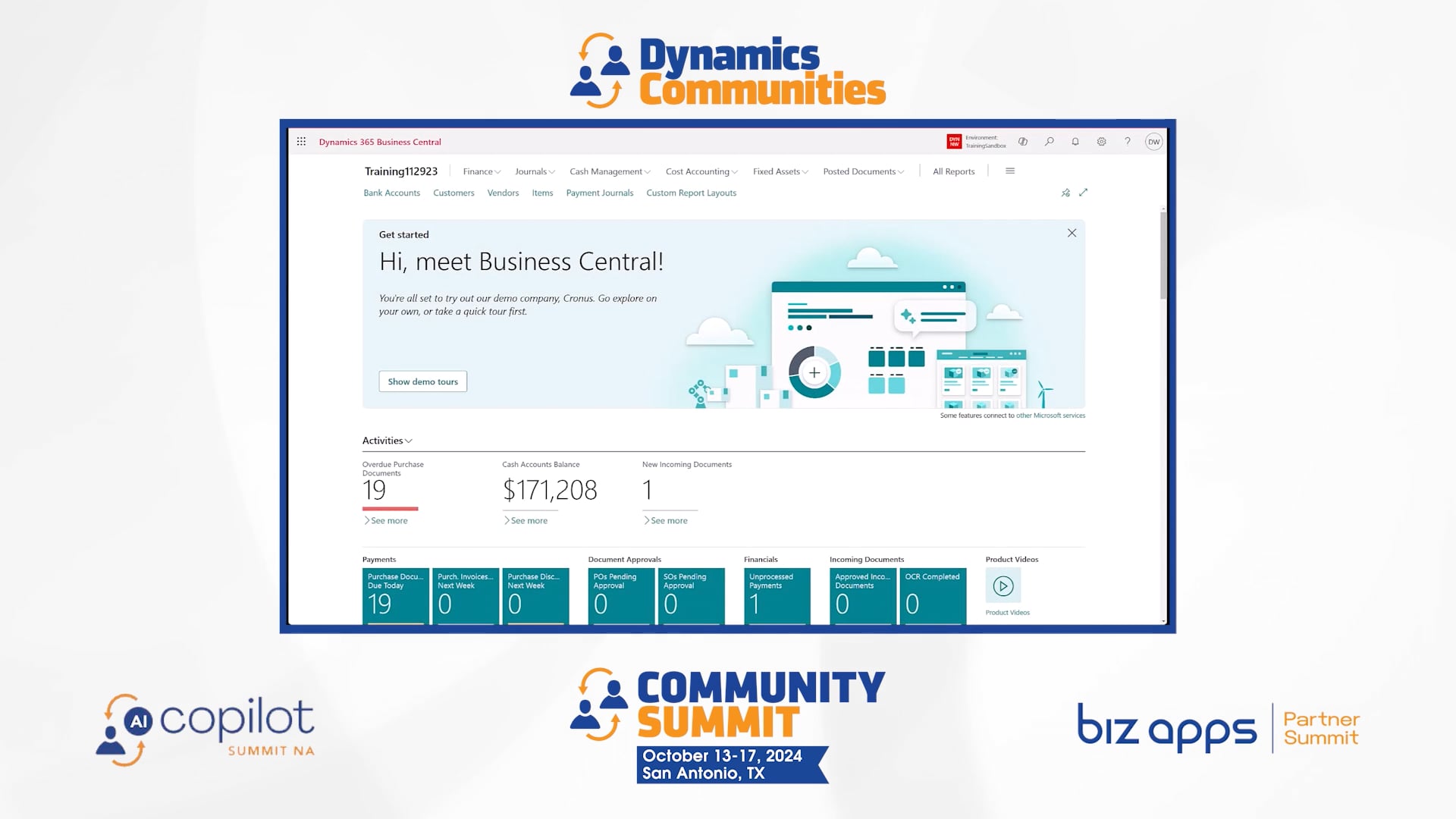Screen dimensions: 1456x819
Task: Enter full screen with the diagonal arrows icon
Action: pyautogui.click(x=1084, y=193)
